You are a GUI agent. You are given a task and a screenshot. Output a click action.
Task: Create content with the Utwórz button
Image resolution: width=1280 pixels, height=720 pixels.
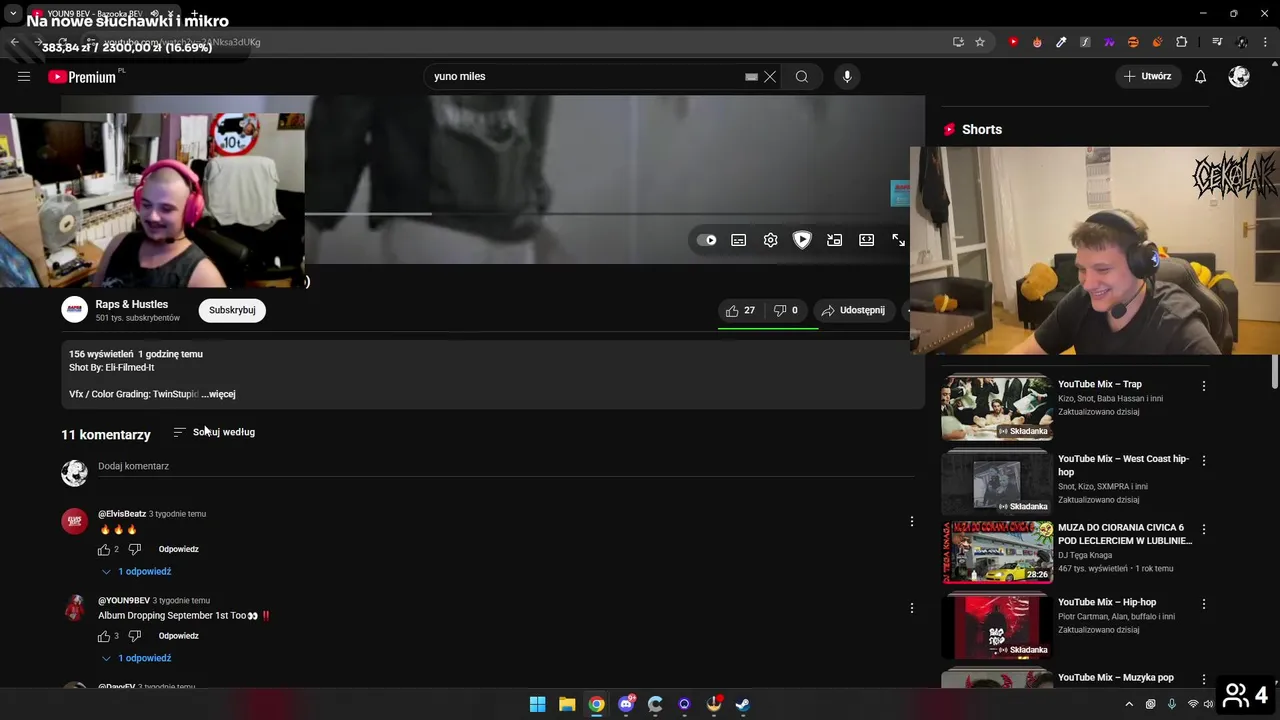coord(1147,76)
